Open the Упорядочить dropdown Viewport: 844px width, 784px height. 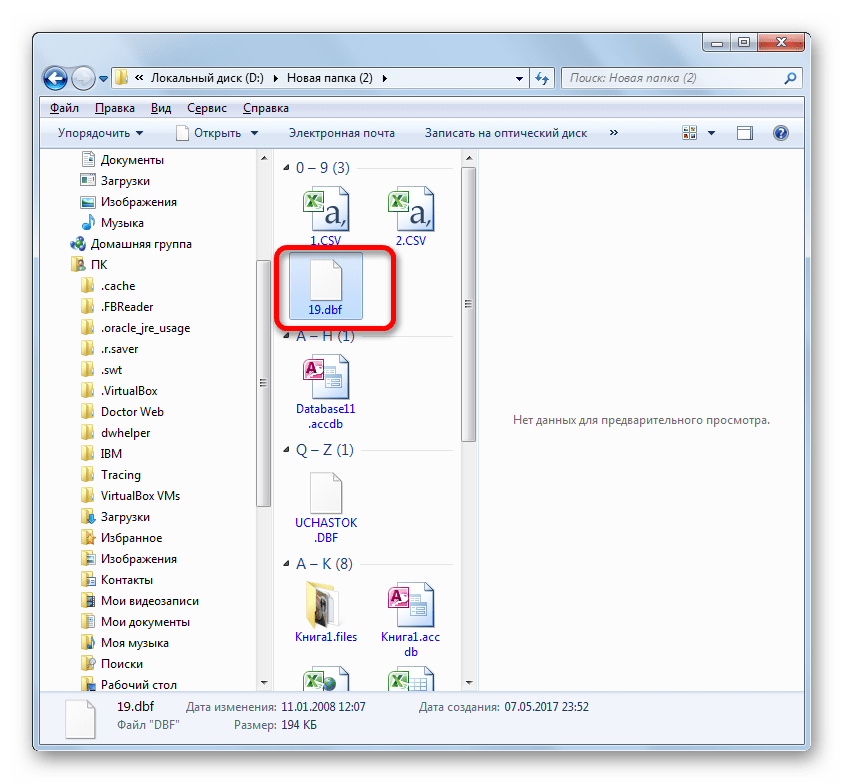[x=100, y=133]
